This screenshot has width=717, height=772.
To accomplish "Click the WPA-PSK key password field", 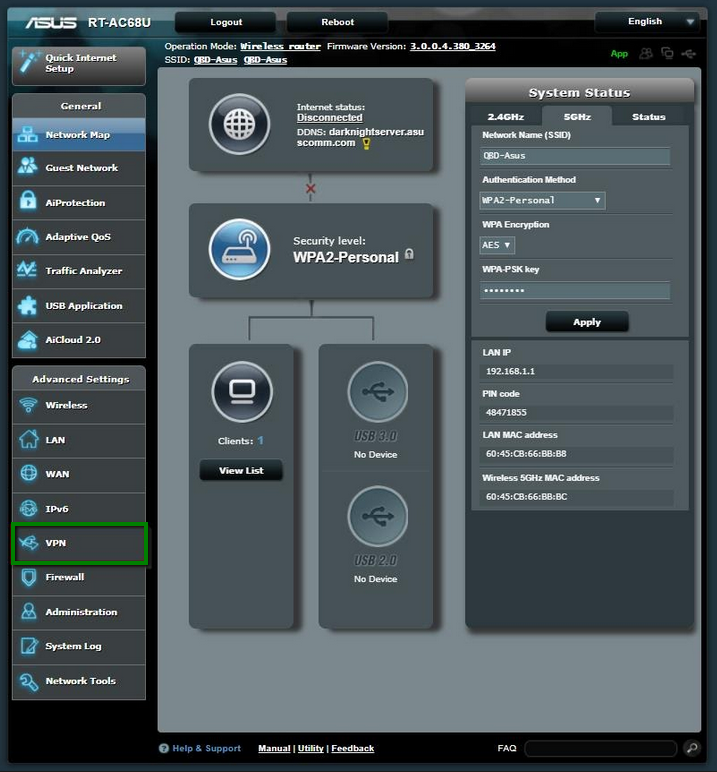I will pos(575,290).
